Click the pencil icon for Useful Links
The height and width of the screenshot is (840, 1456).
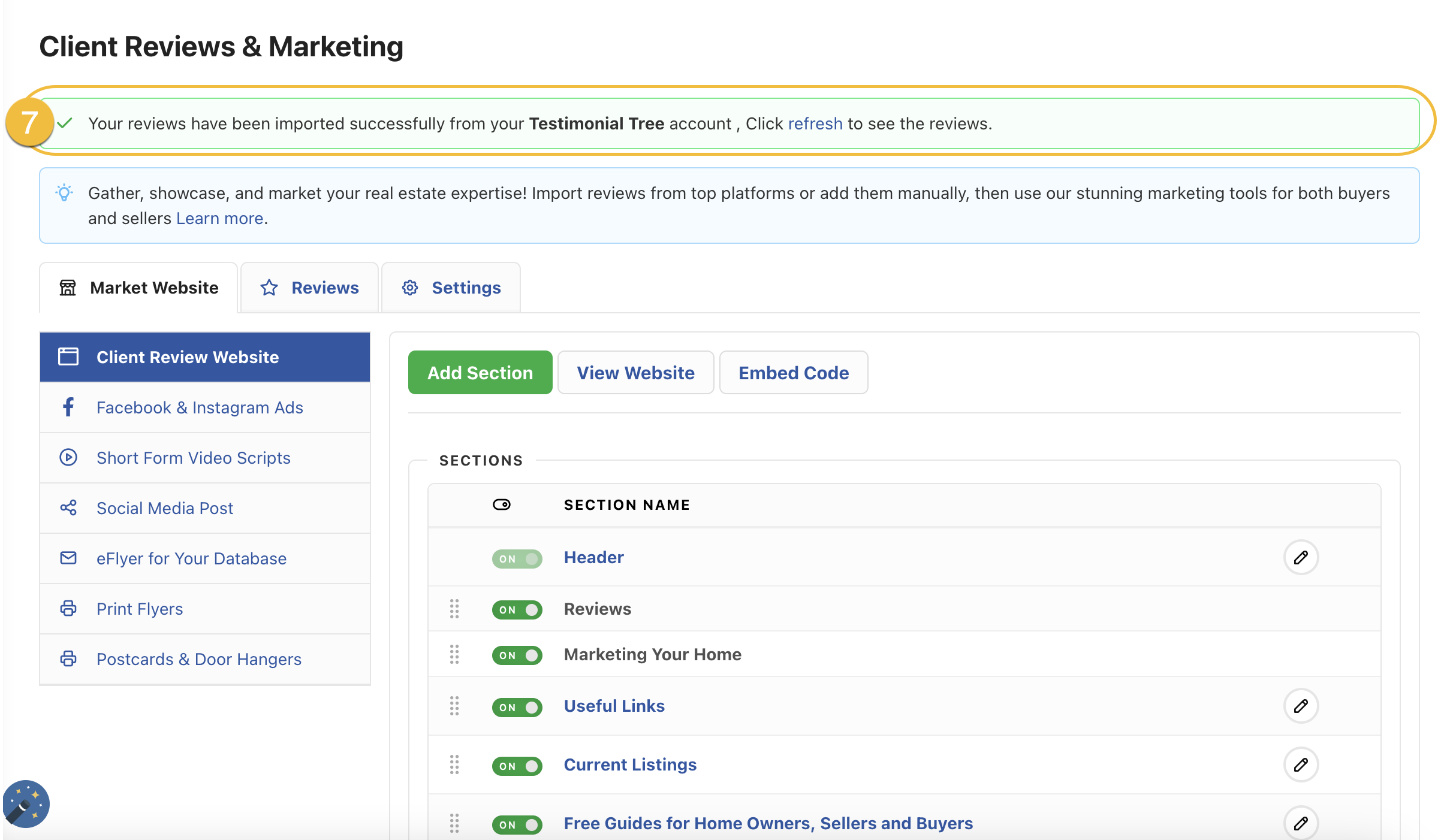pos(1301,706)
